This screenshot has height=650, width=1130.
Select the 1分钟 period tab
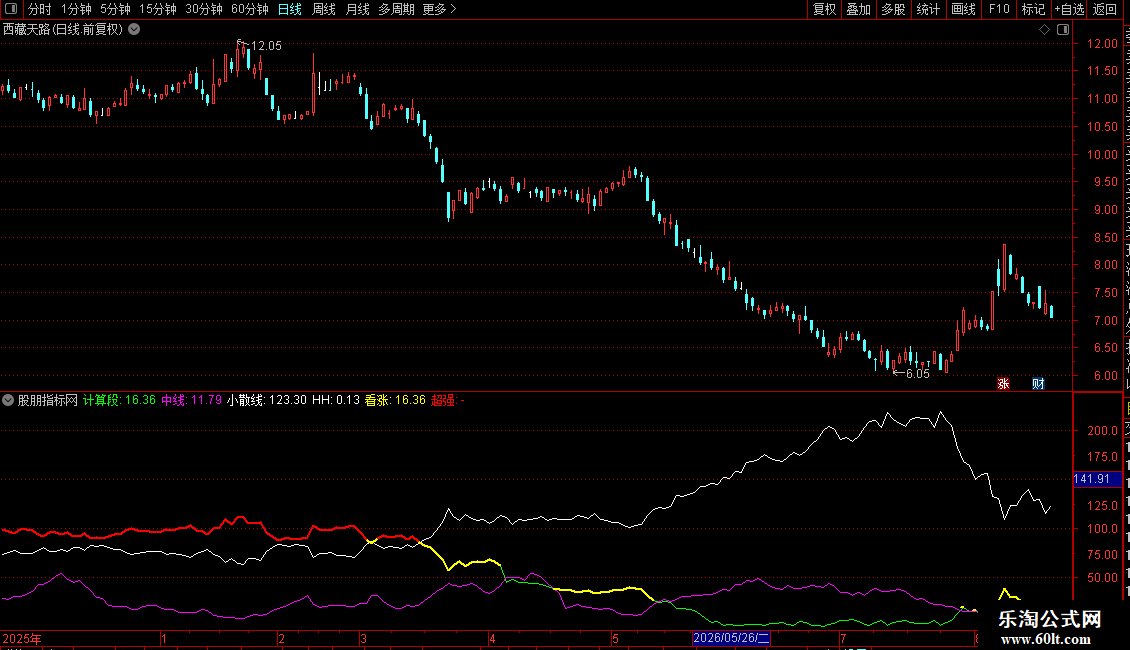76,9
